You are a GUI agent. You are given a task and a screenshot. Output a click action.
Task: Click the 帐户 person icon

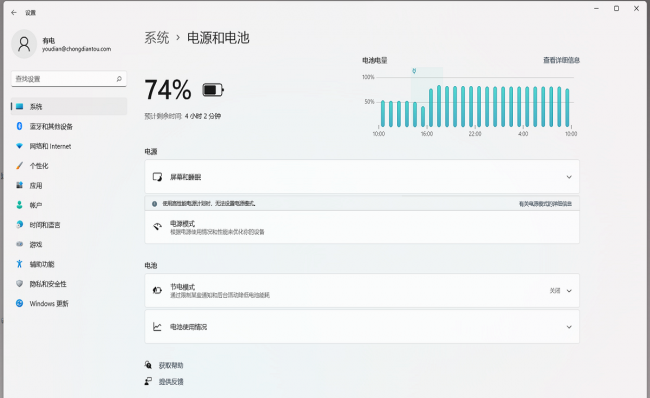click(19, 205)
